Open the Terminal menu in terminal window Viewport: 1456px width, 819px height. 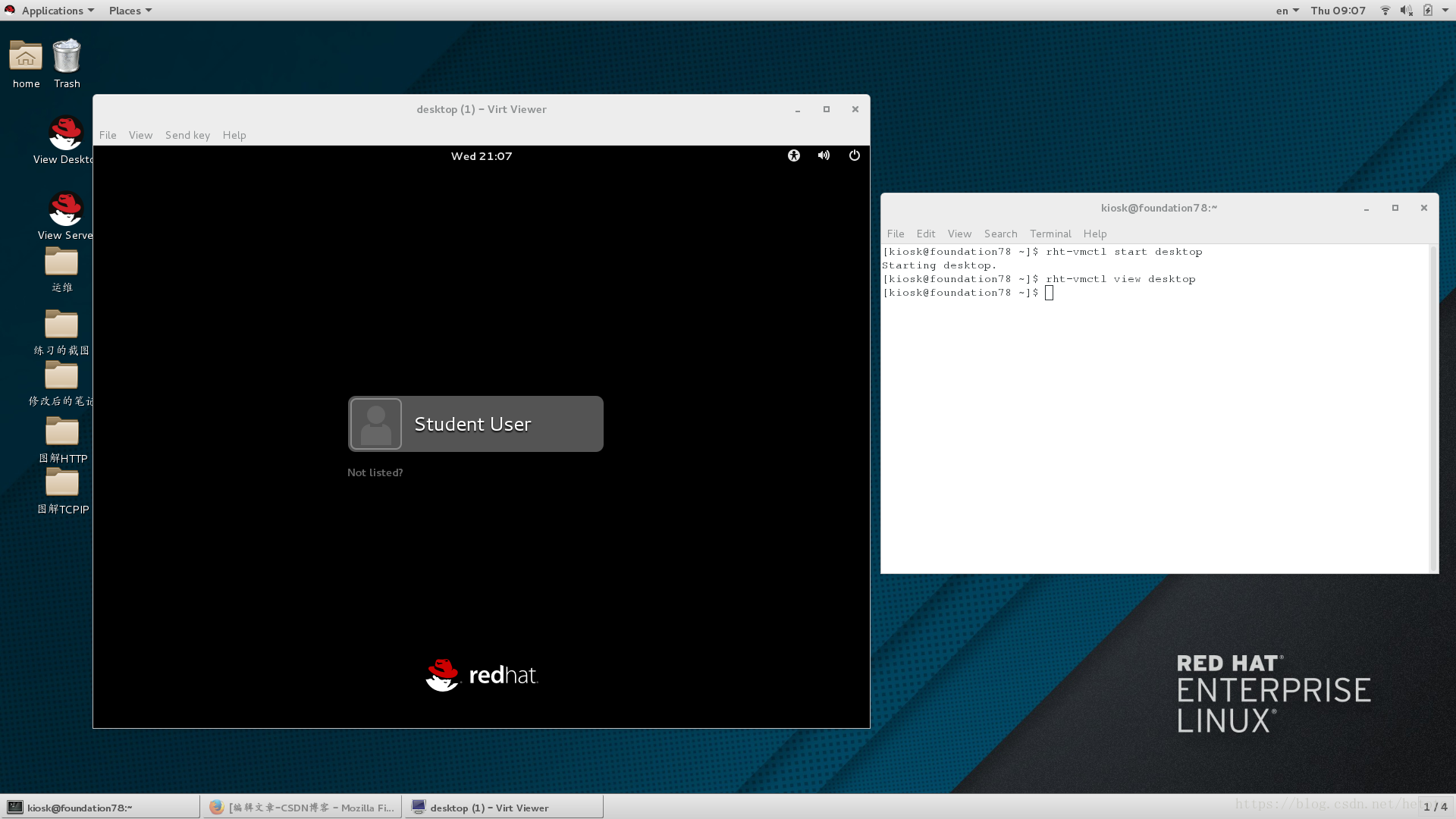click(x=1050, y=234)
